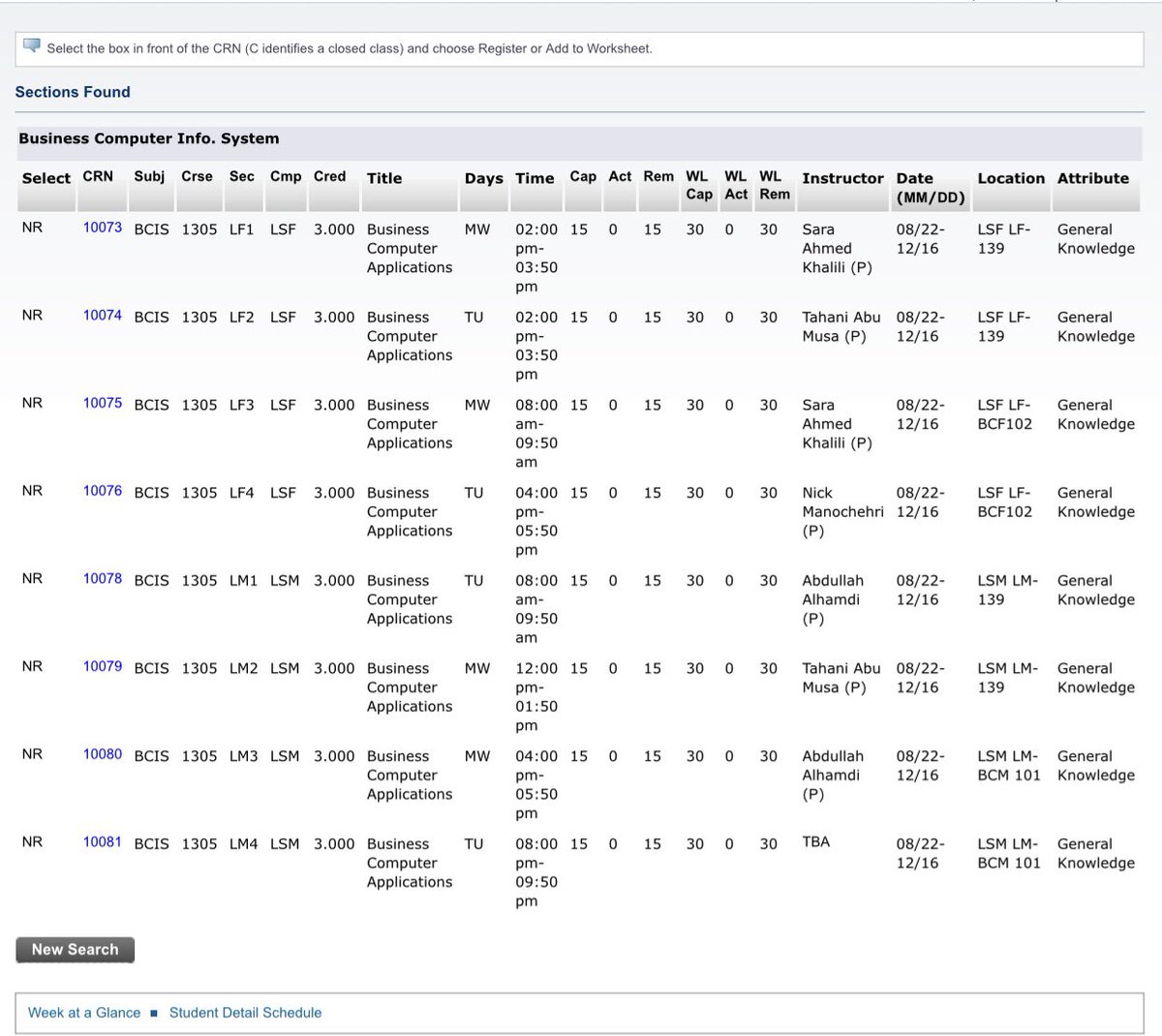Click the Sections Found heading
The height and width of the screenshot is (1036, 1162).
click(x=73, y=92)
